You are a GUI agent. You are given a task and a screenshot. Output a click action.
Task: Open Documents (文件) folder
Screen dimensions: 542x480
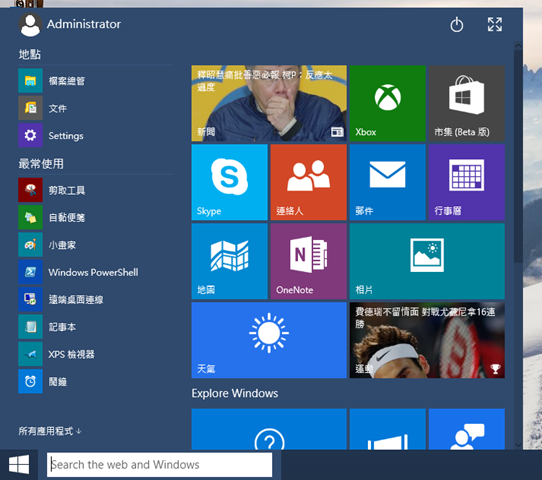click(x=95, y=108)
